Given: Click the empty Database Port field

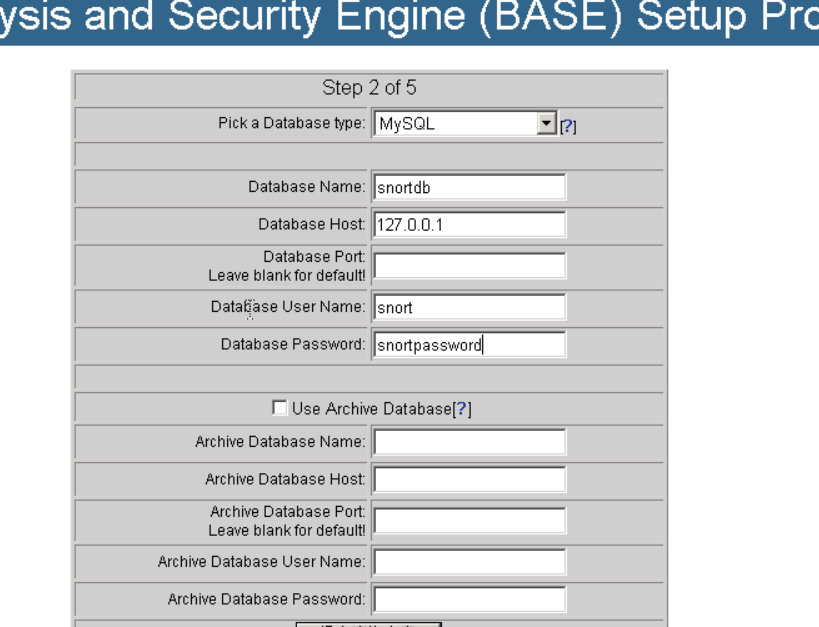Looking at the screenshot, I should [x=469, y=265].
